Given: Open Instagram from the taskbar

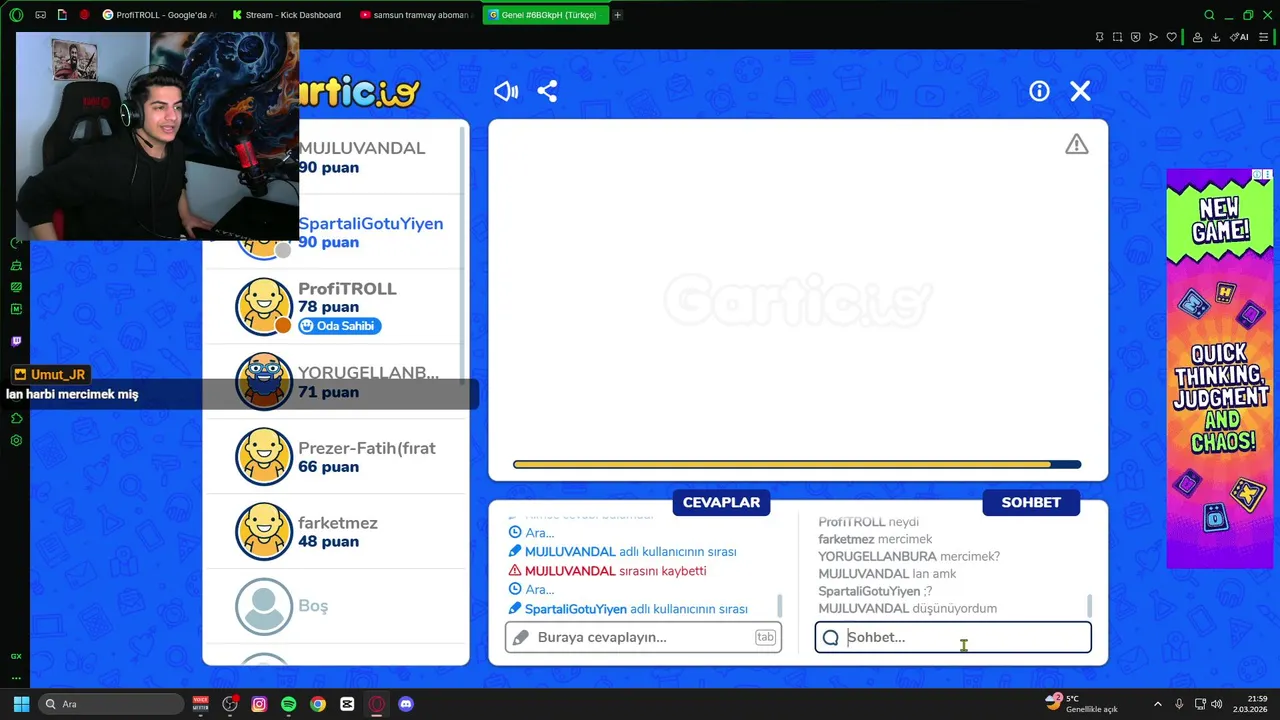Looking at the screenshot, I should tap(259, 704).
